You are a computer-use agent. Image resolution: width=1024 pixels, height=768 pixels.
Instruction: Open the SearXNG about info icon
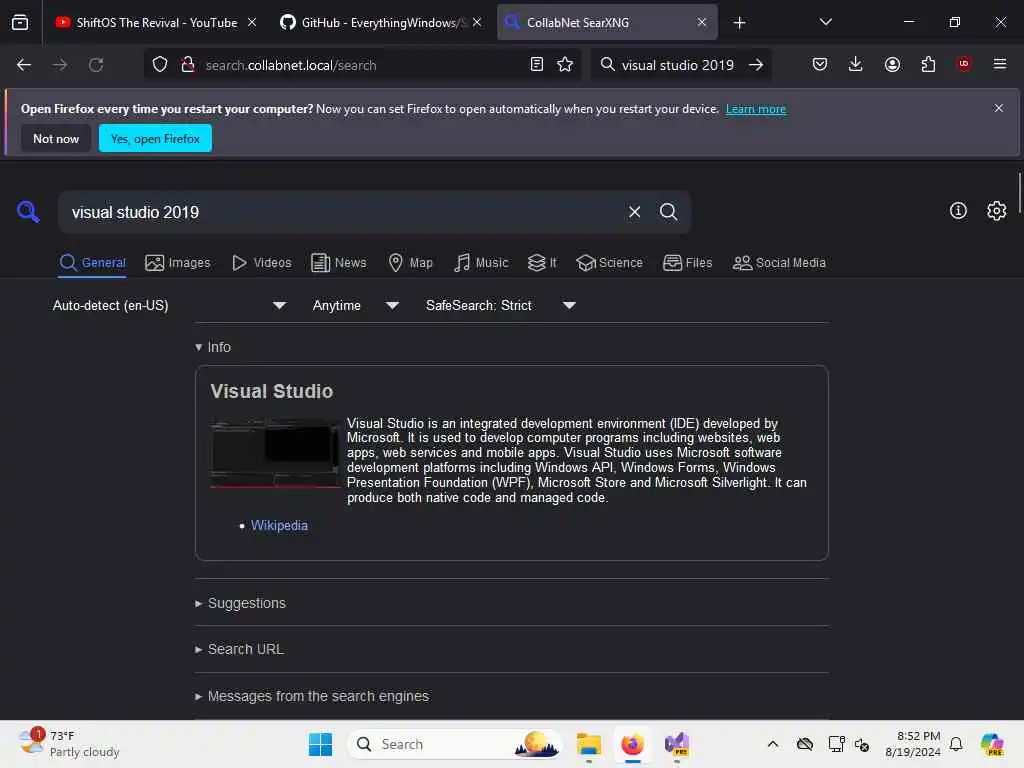tap(958, 210)
